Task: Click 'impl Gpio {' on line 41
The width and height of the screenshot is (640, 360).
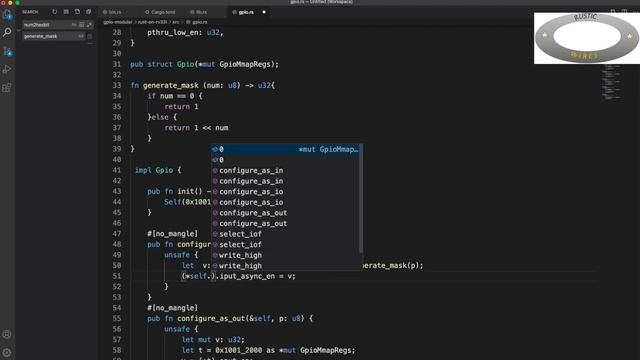Action: point(158,170)
